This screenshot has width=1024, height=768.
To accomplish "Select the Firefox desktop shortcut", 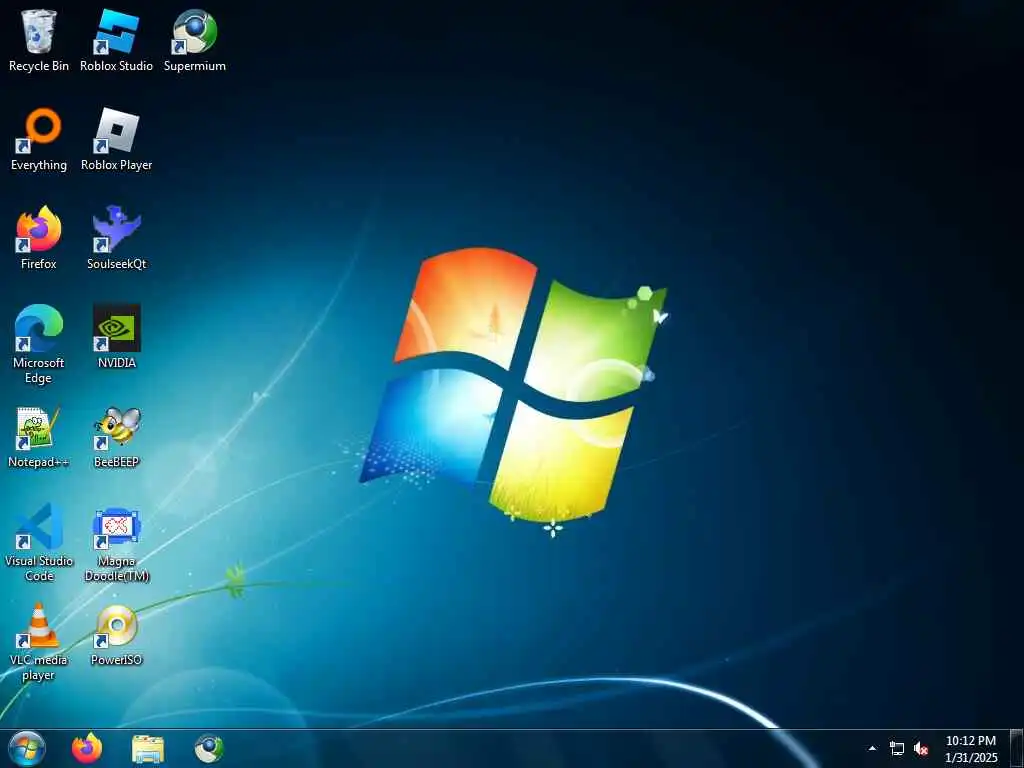I will coord(39,238).
